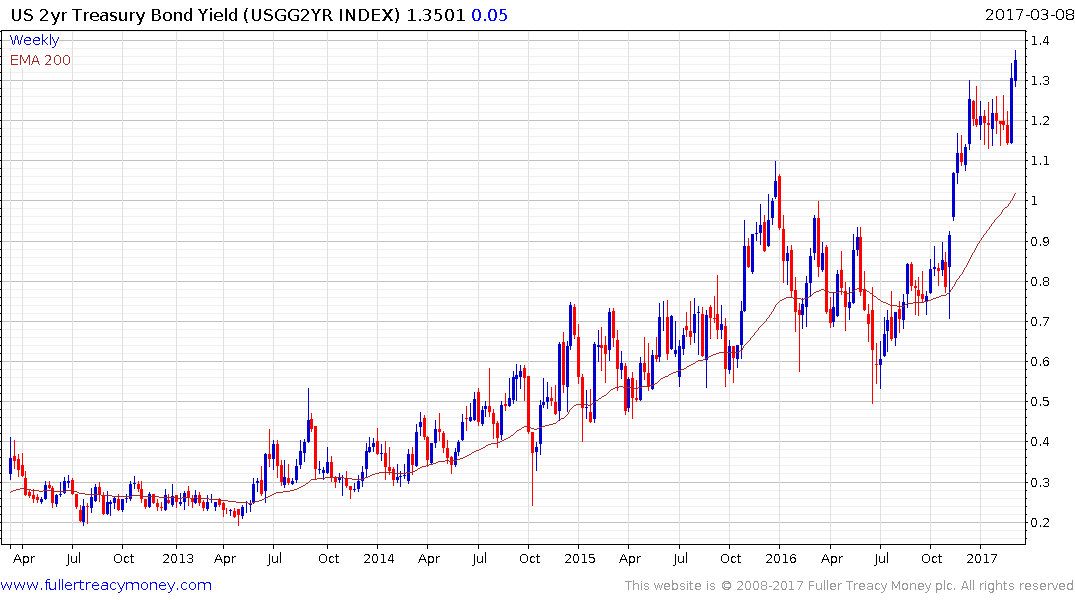Viewport: 1075px width, 600px height.
Task: Click the x-axis label '2015'
Action: point(579,558)
